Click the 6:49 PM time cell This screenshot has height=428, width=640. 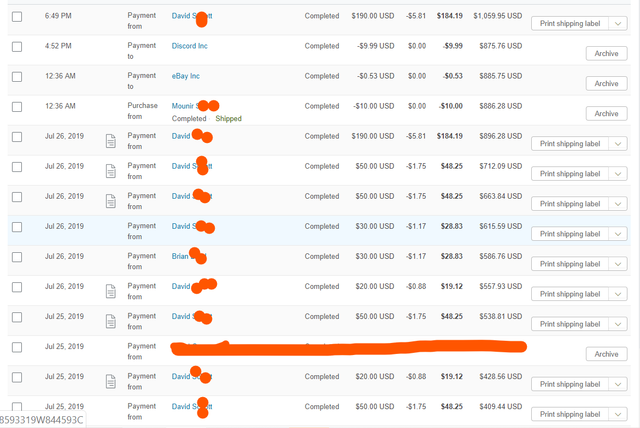tap(58, 16)
